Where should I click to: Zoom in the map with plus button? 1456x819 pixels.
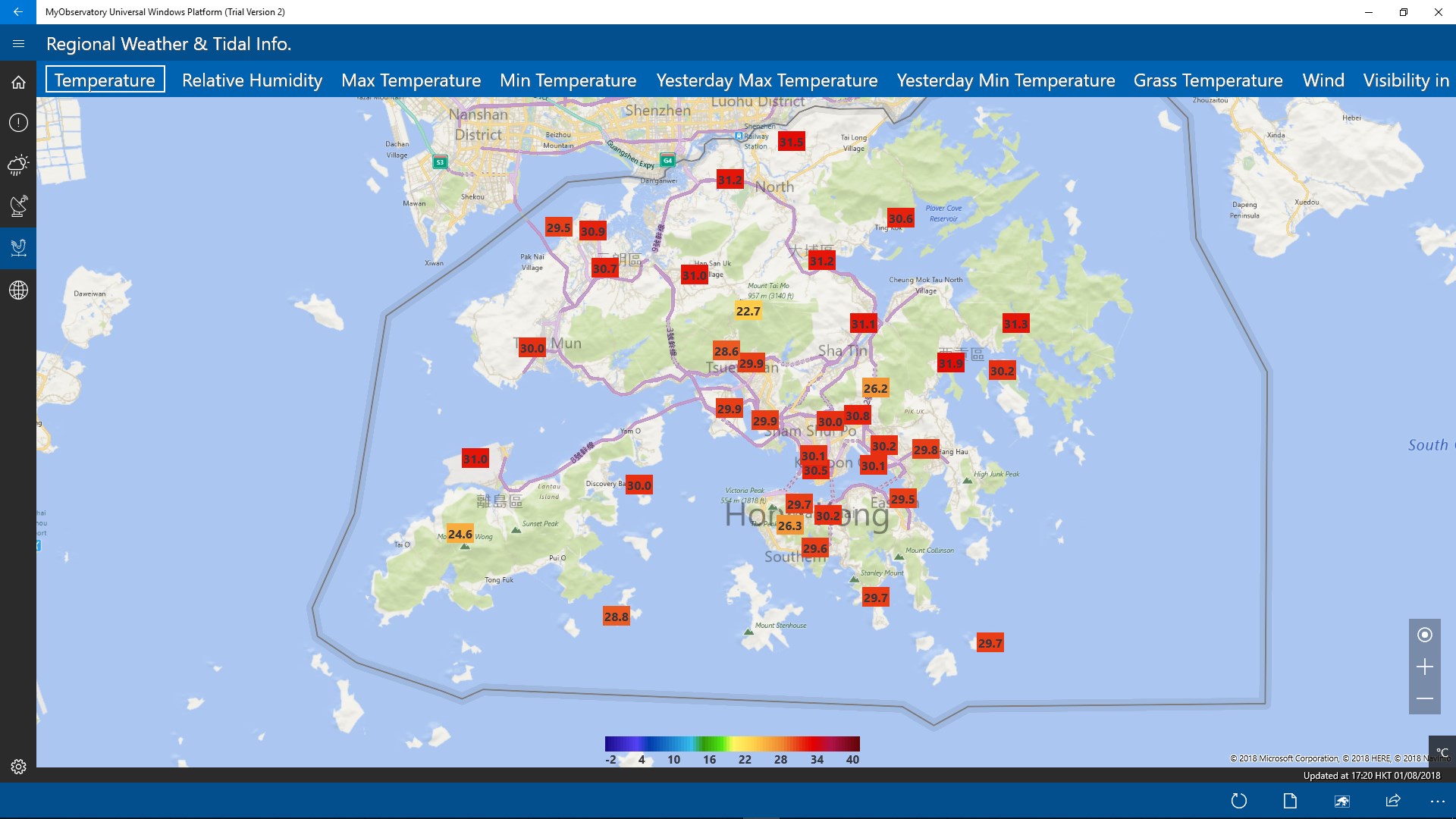coord(1424,667)
